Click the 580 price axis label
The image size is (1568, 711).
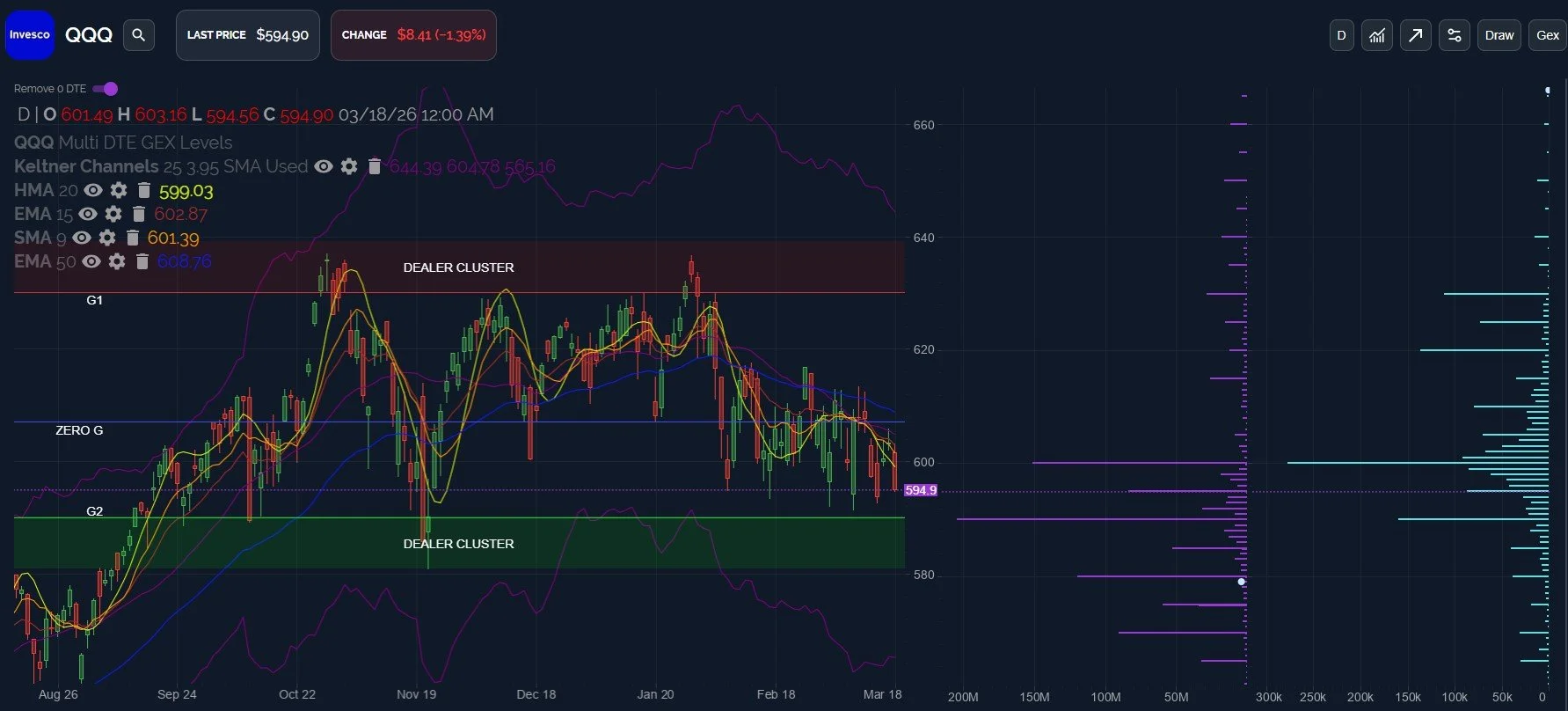pyautogui.click(x=923, y=575)
